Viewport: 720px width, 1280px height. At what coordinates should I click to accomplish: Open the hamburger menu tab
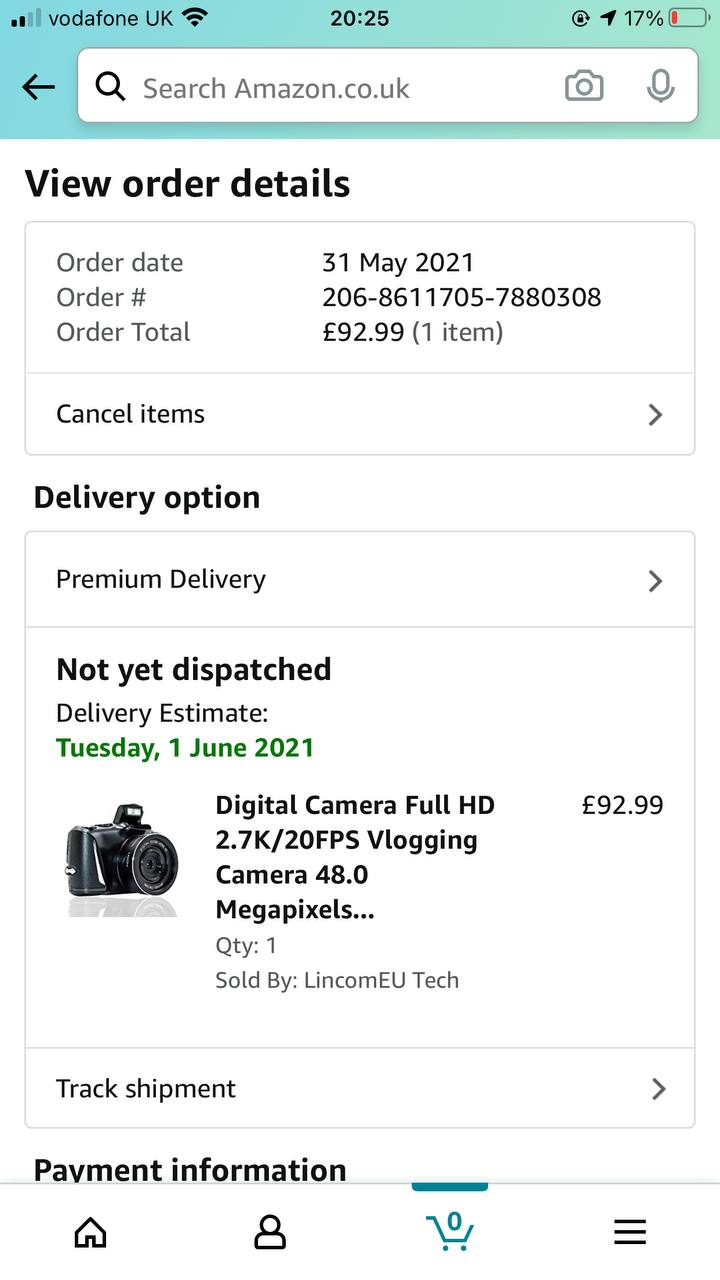(630, 1232)
